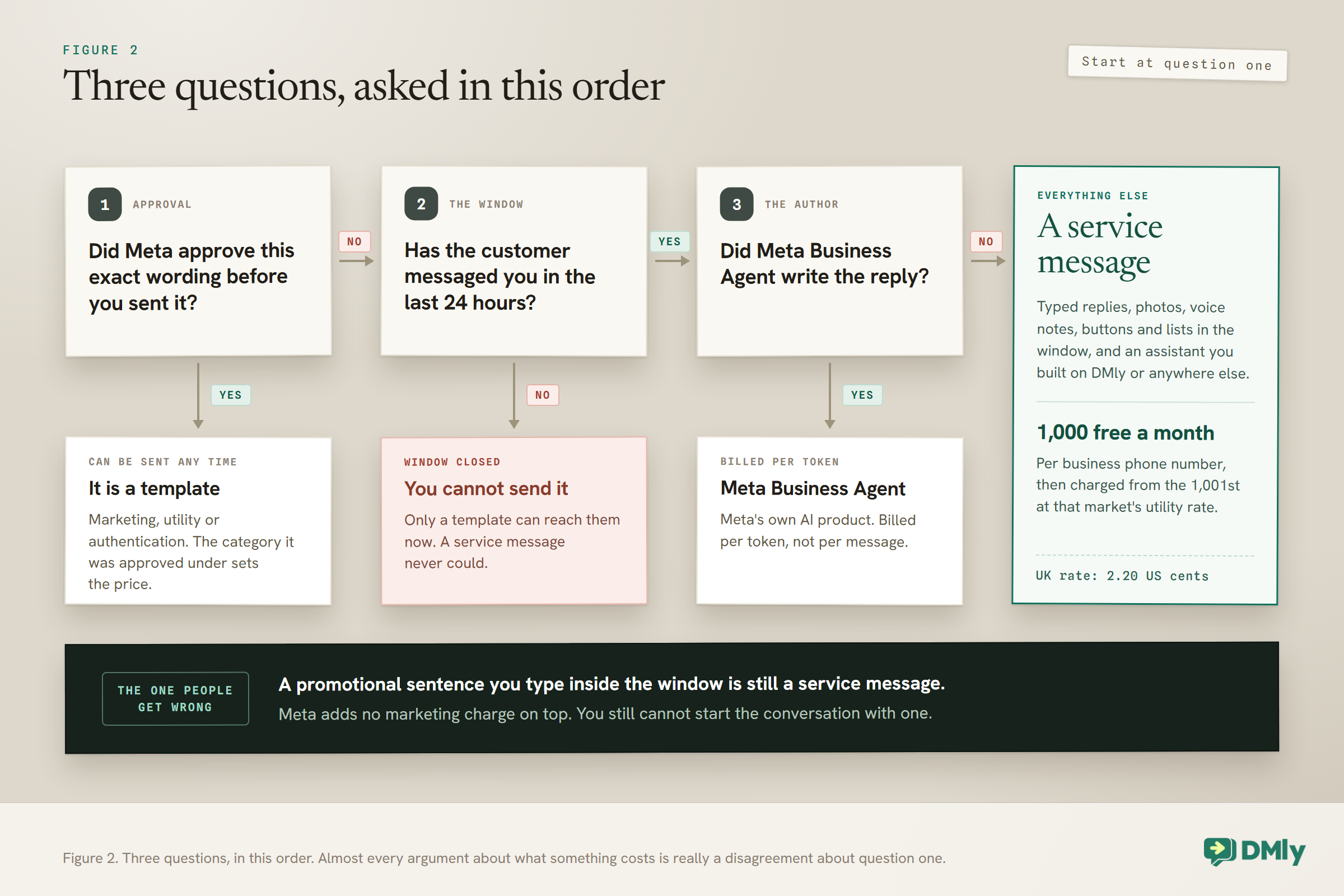The width and height of the screenshot is (1344, 896).
Task: Click the DMly logo icon
Action: coord(1220,851)
